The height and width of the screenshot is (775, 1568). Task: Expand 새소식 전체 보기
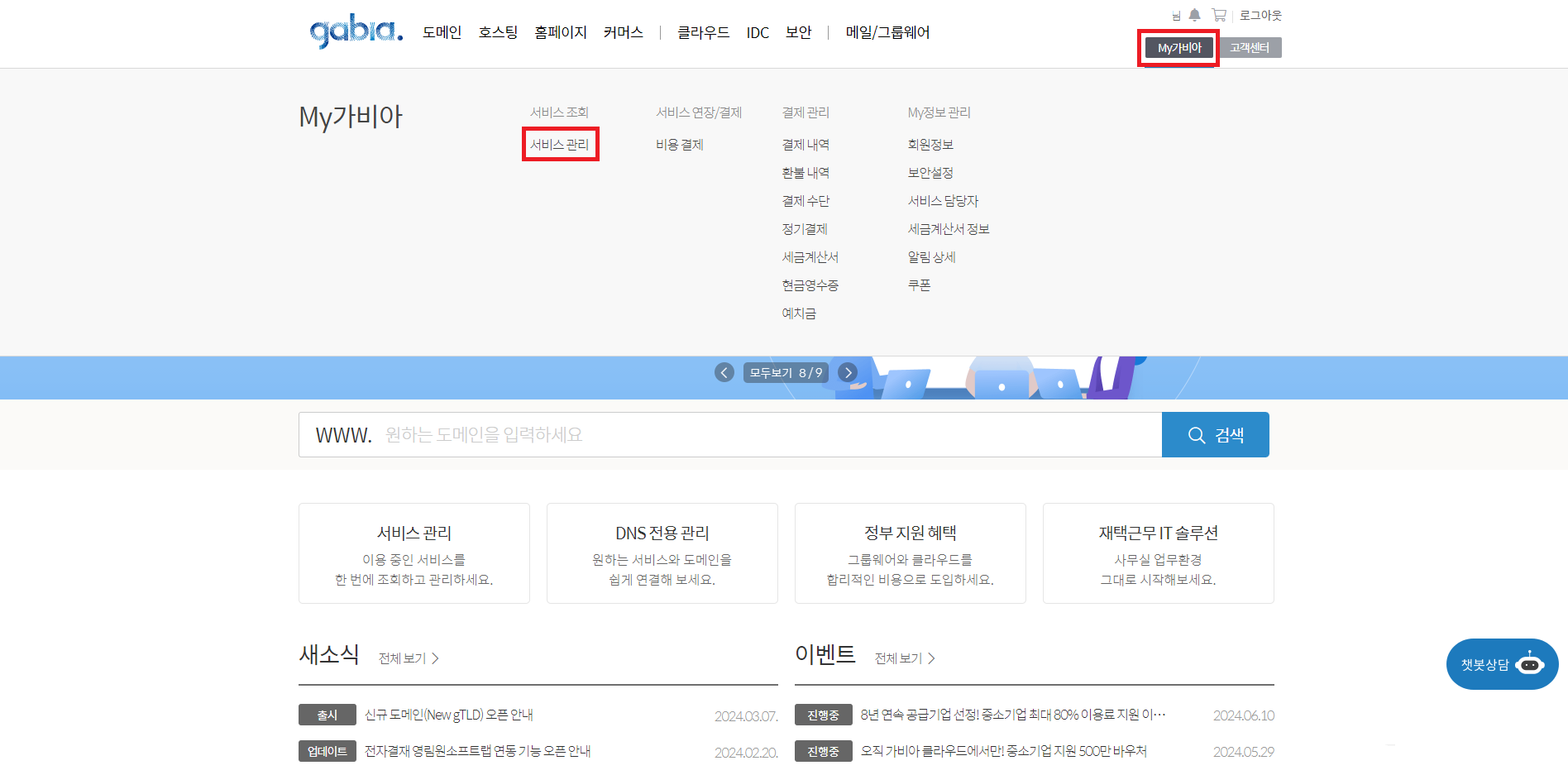[x=409, y=658]
